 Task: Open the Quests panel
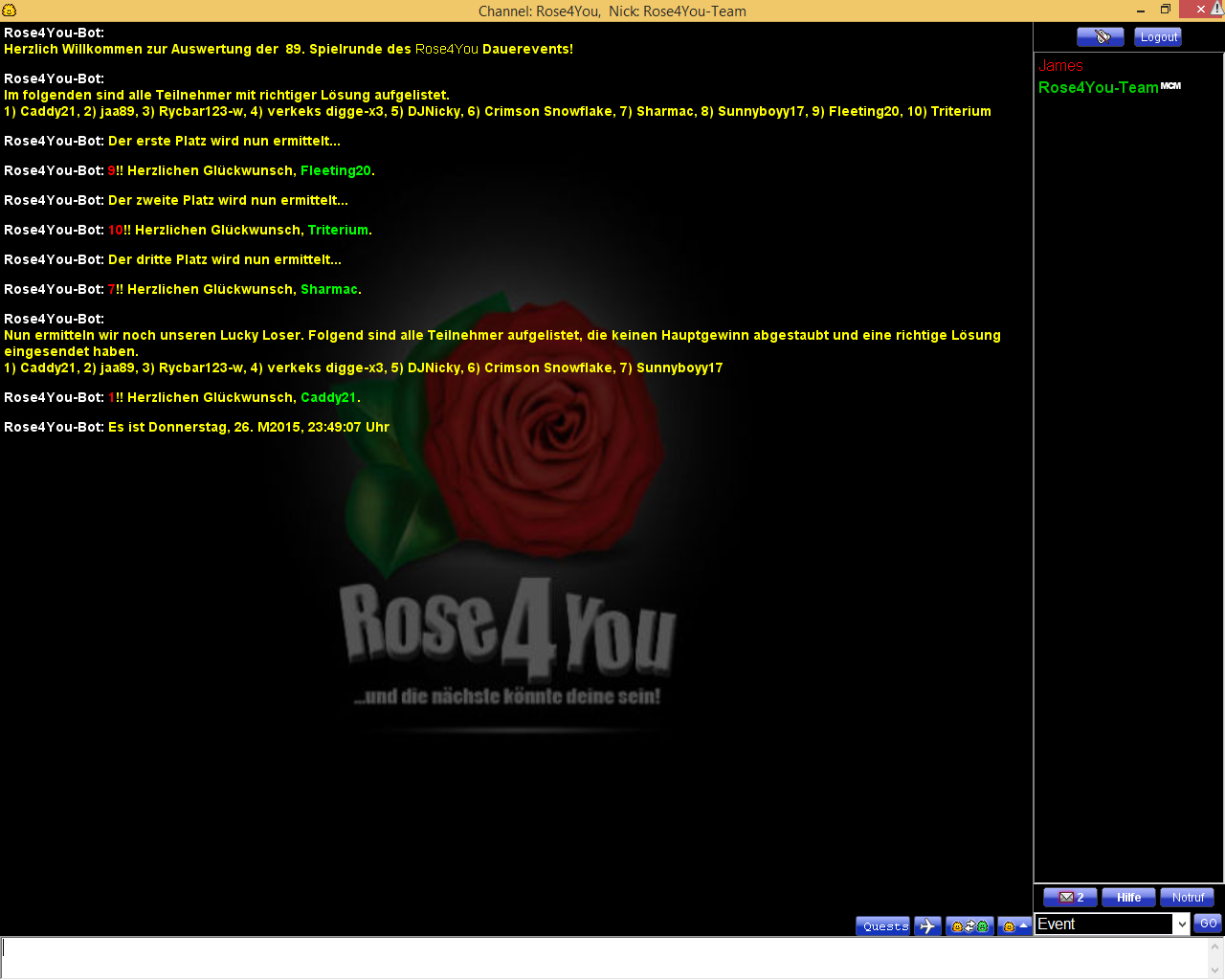click(x=883, y=925)
